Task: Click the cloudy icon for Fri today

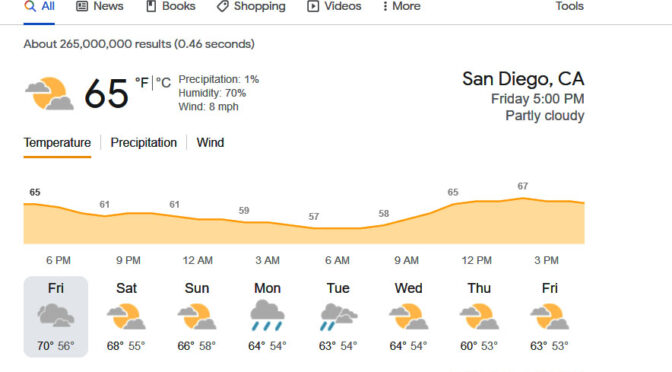Action: (56, 316)
